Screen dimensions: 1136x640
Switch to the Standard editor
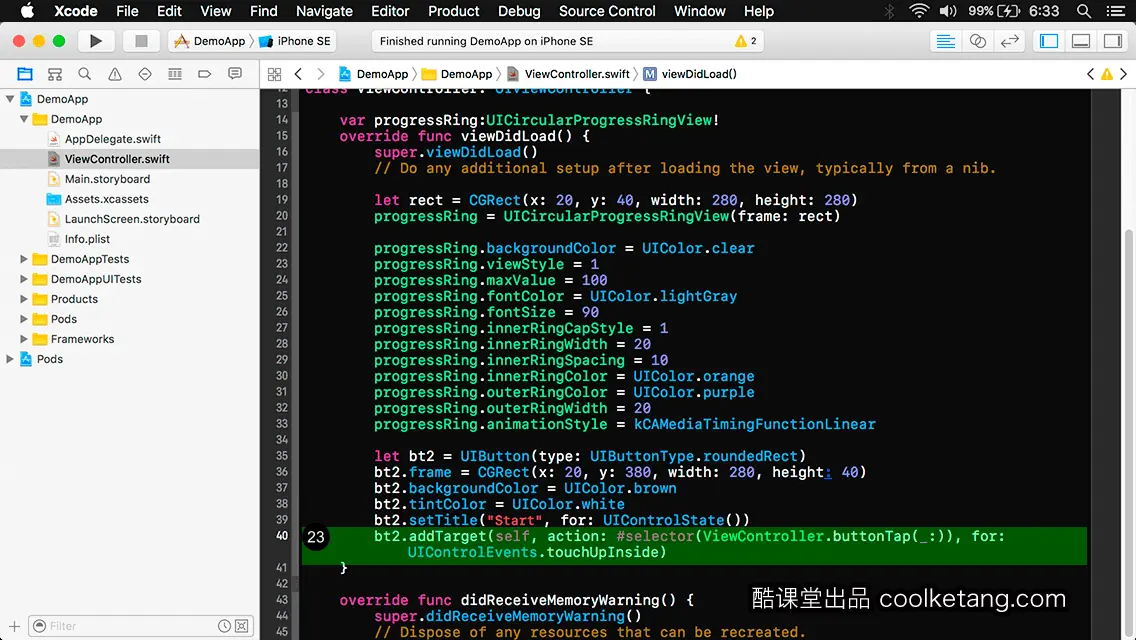click(945, 41)
